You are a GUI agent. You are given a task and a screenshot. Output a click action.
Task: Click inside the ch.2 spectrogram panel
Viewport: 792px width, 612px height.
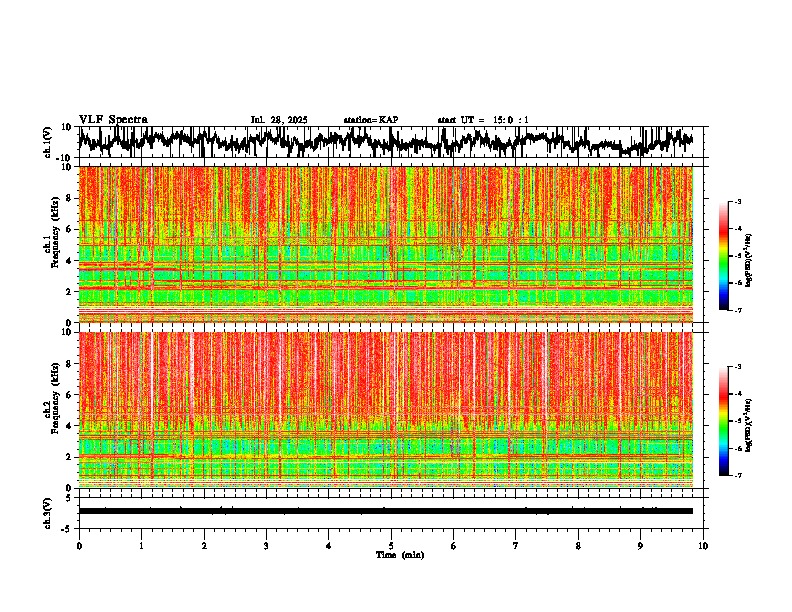386,410
